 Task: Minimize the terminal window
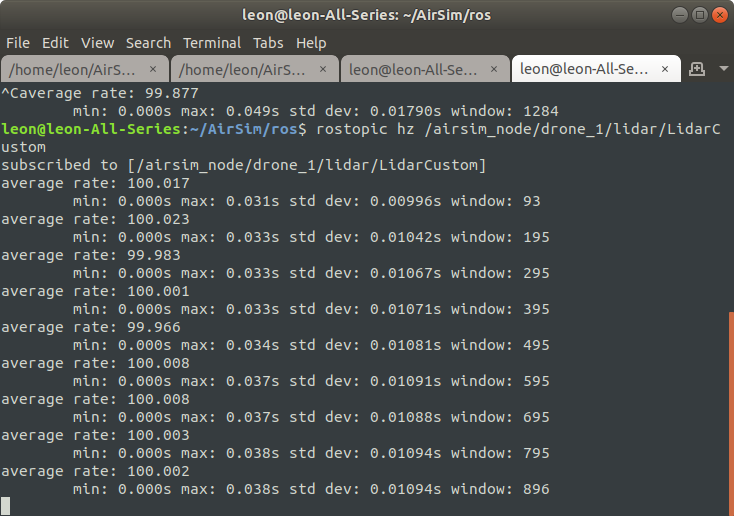pos(679,15)
